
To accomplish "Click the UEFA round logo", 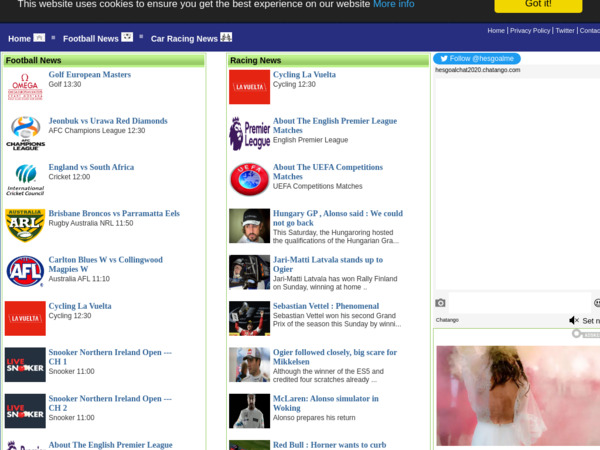I will (249, 179).
